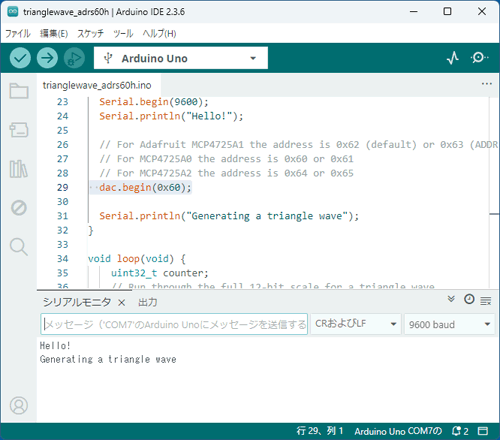The image size is (500, 440).
Task: Open the 9600 baud rate dropdown
Action: pyautogui.click(x=449, y=324)
